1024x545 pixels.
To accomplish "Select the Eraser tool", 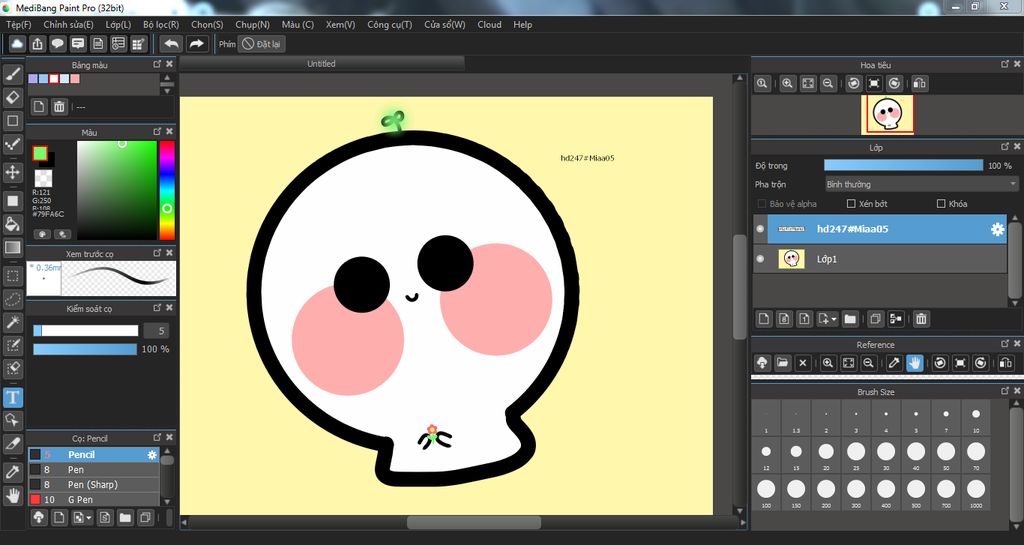I will click(x=13, y=97).
